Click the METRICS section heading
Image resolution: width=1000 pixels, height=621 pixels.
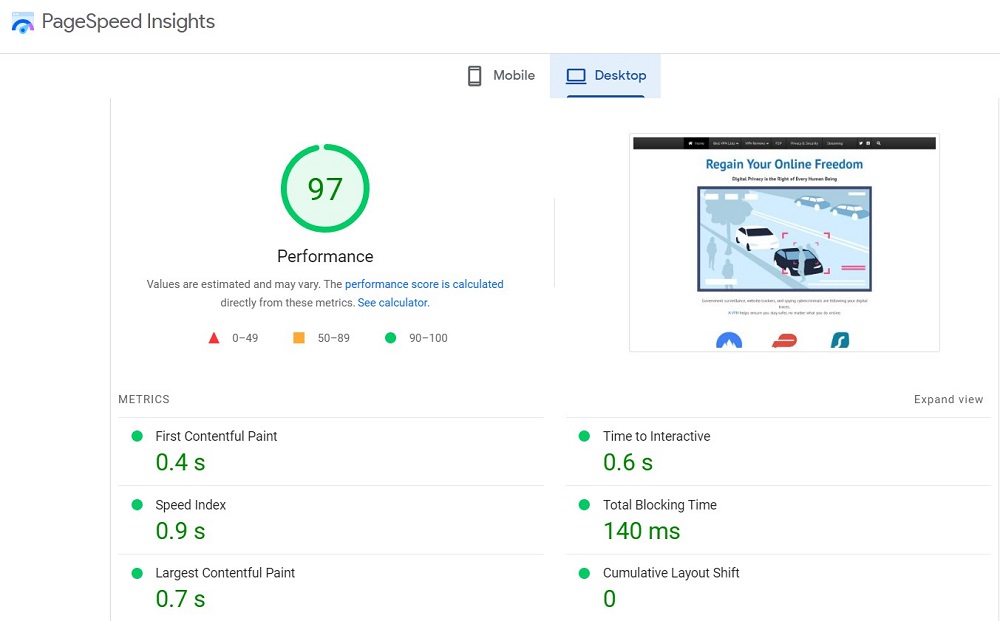(x=144, y=399)
